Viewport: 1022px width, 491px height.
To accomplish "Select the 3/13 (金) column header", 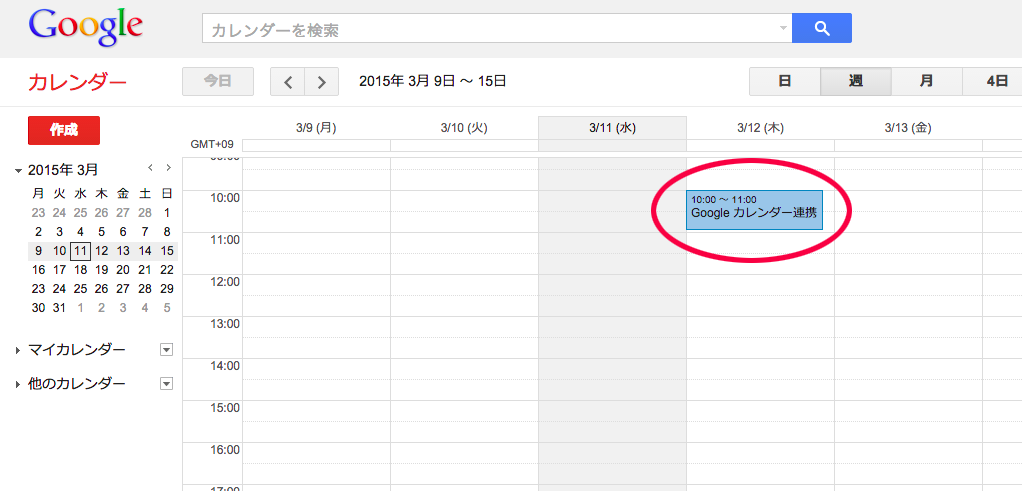I will (908, 128).
